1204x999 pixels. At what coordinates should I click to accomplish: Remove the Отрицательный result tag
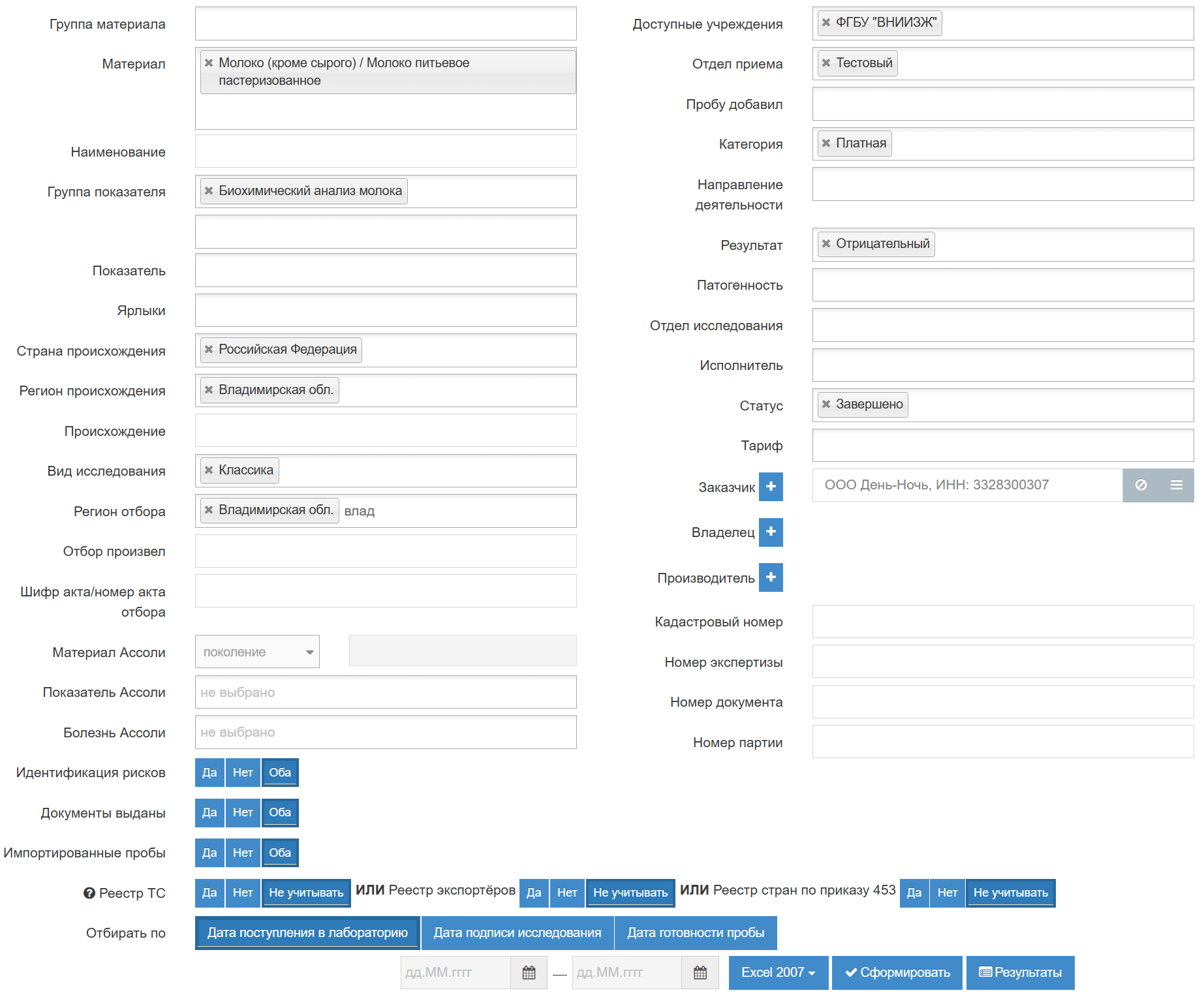tap(826, 244)
